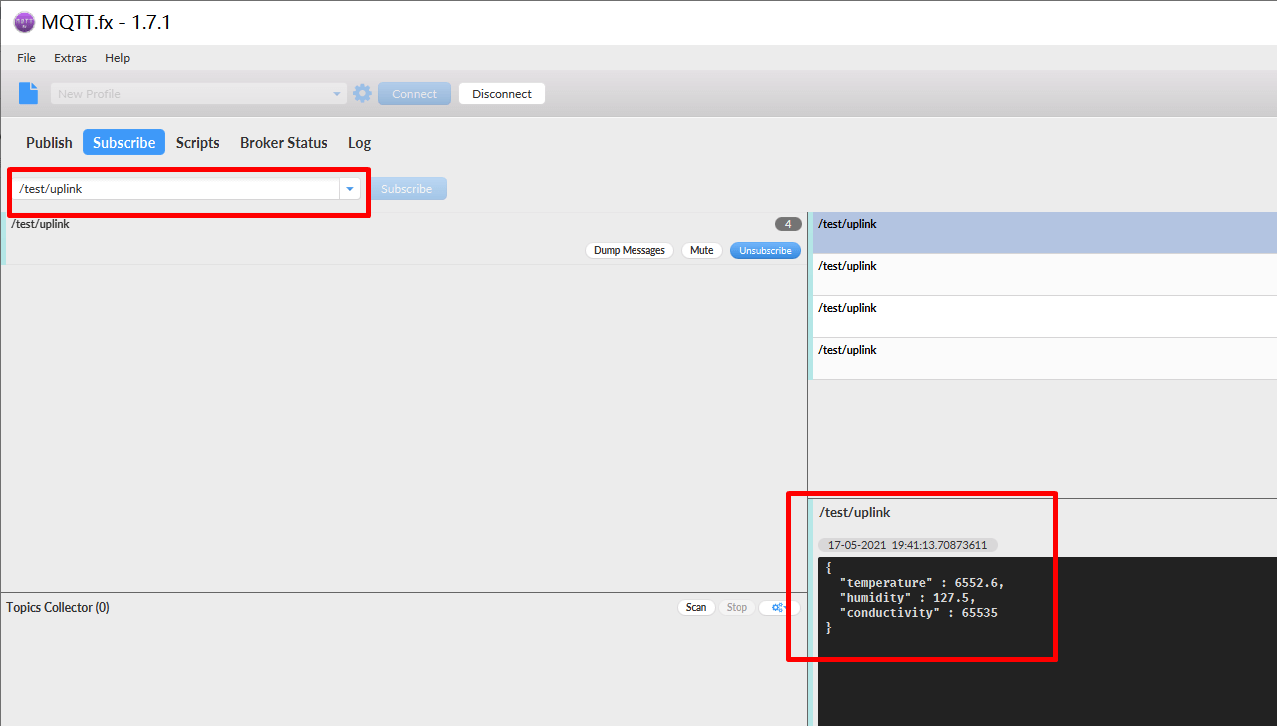Open the Extras menu
Screen dimensions: 1277x726
[70, 58]
